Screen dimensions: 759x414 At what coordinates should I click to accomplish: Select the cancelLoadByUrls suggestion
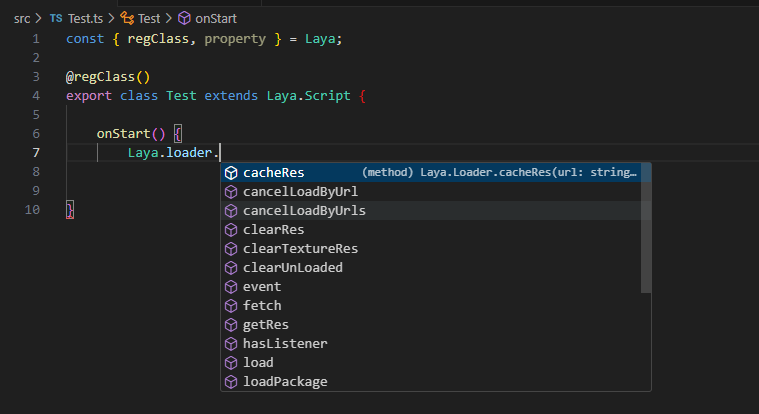click(304, 211)
